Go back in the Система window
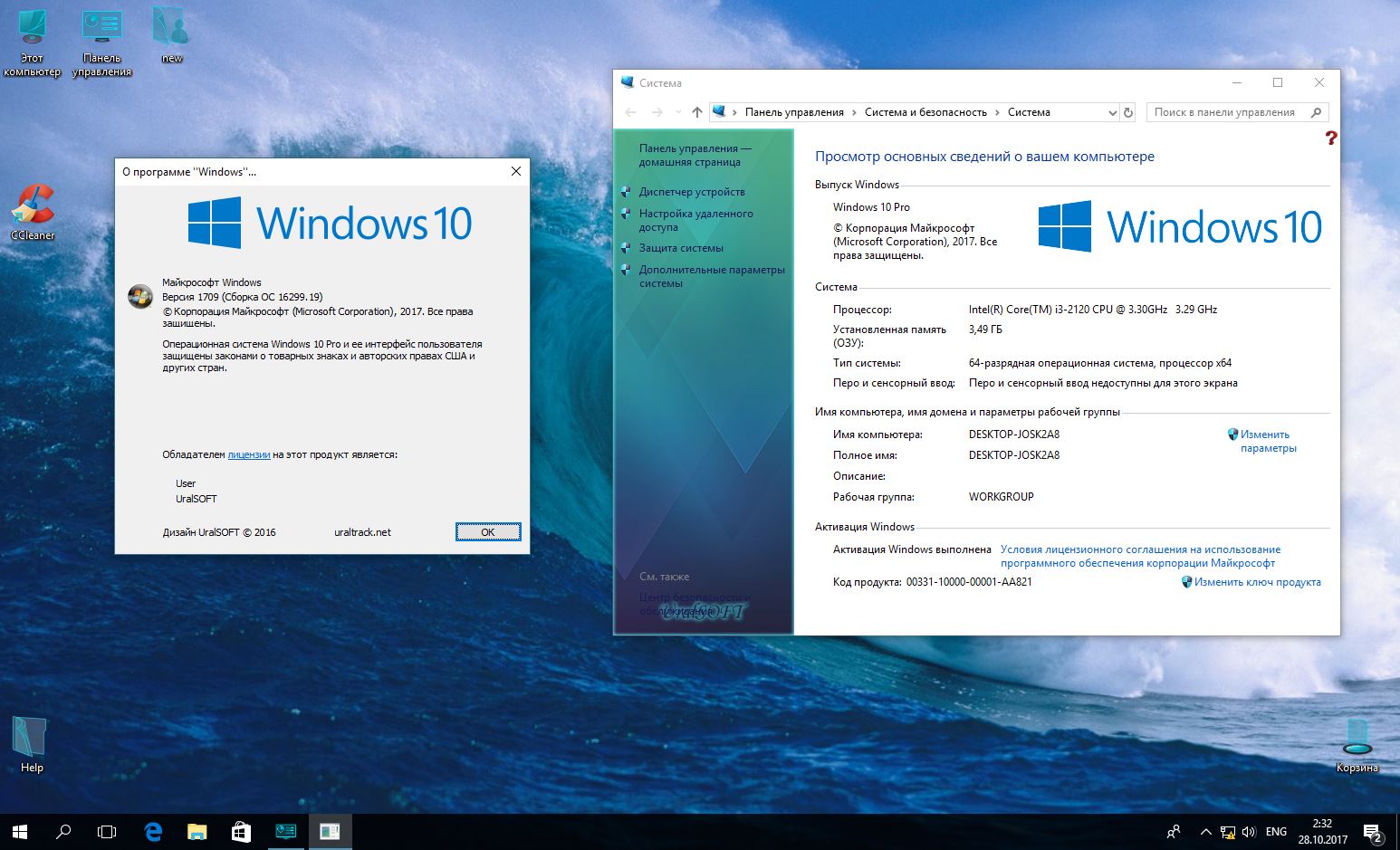Screen dimensions: 1400x850 631,112
